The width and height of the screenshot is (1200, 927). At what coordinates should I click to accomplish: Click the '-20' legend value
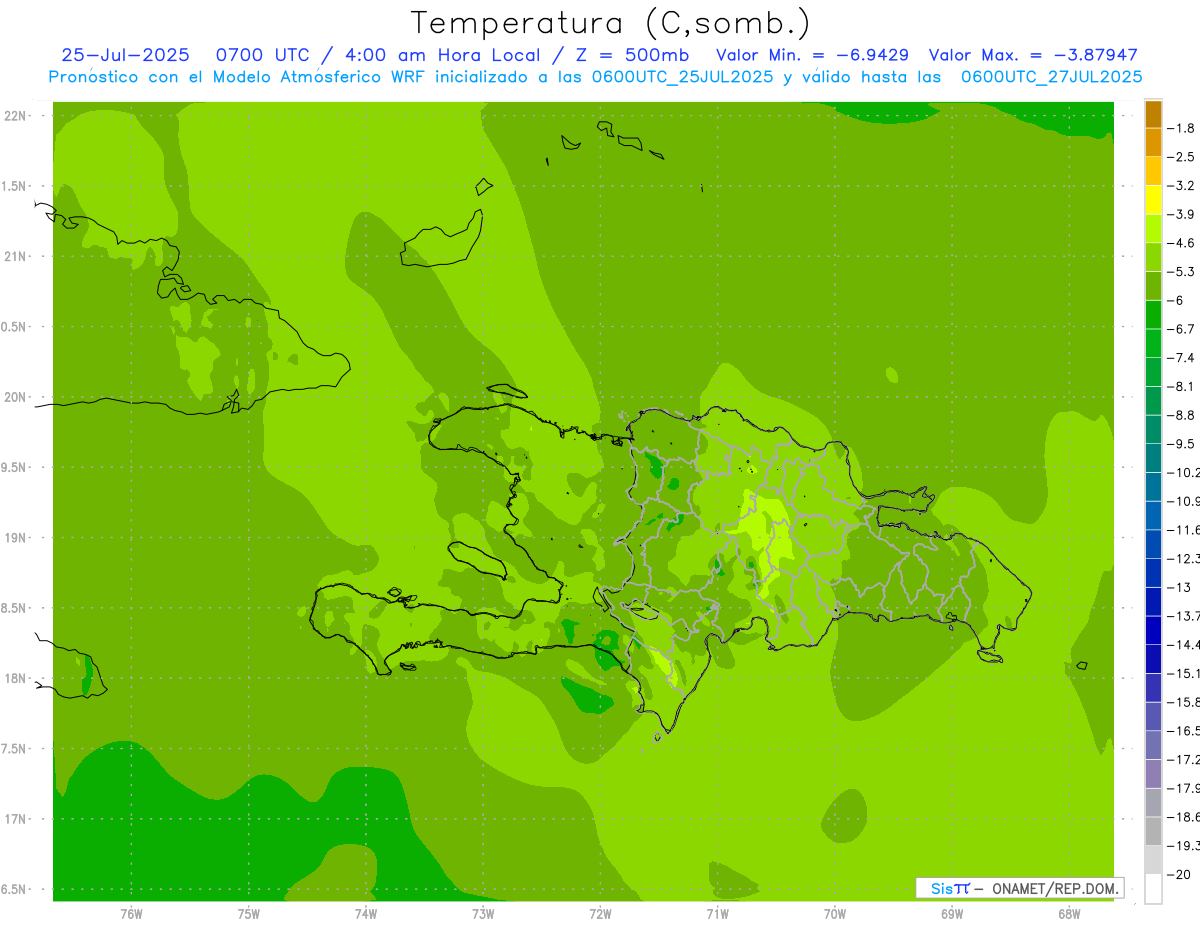[x=1179, y=874]
